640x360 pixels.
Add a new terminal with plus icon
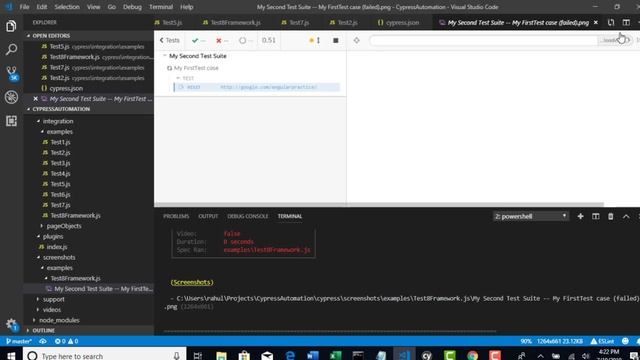click(580, 216)
